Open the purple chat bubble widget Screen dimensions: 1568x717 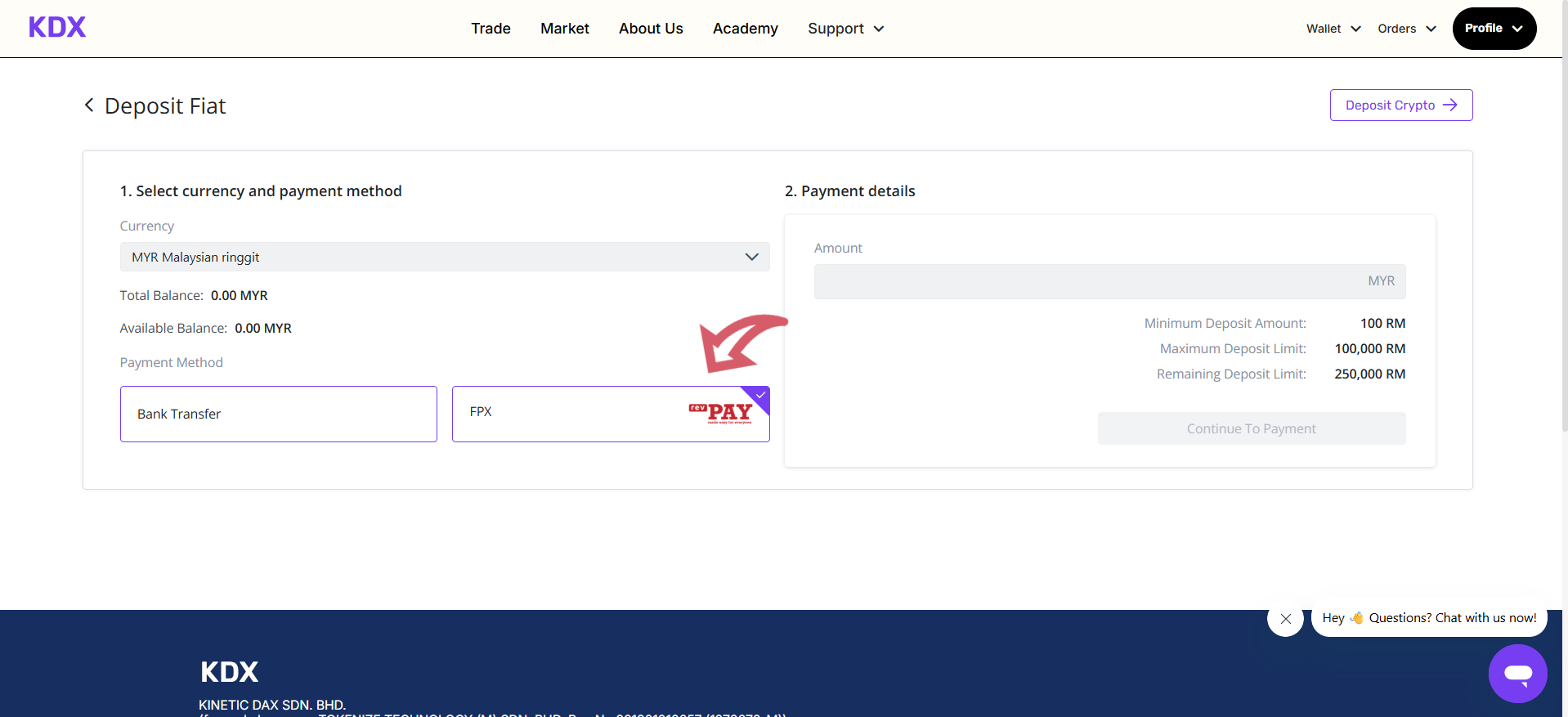tap(1517, 674)
